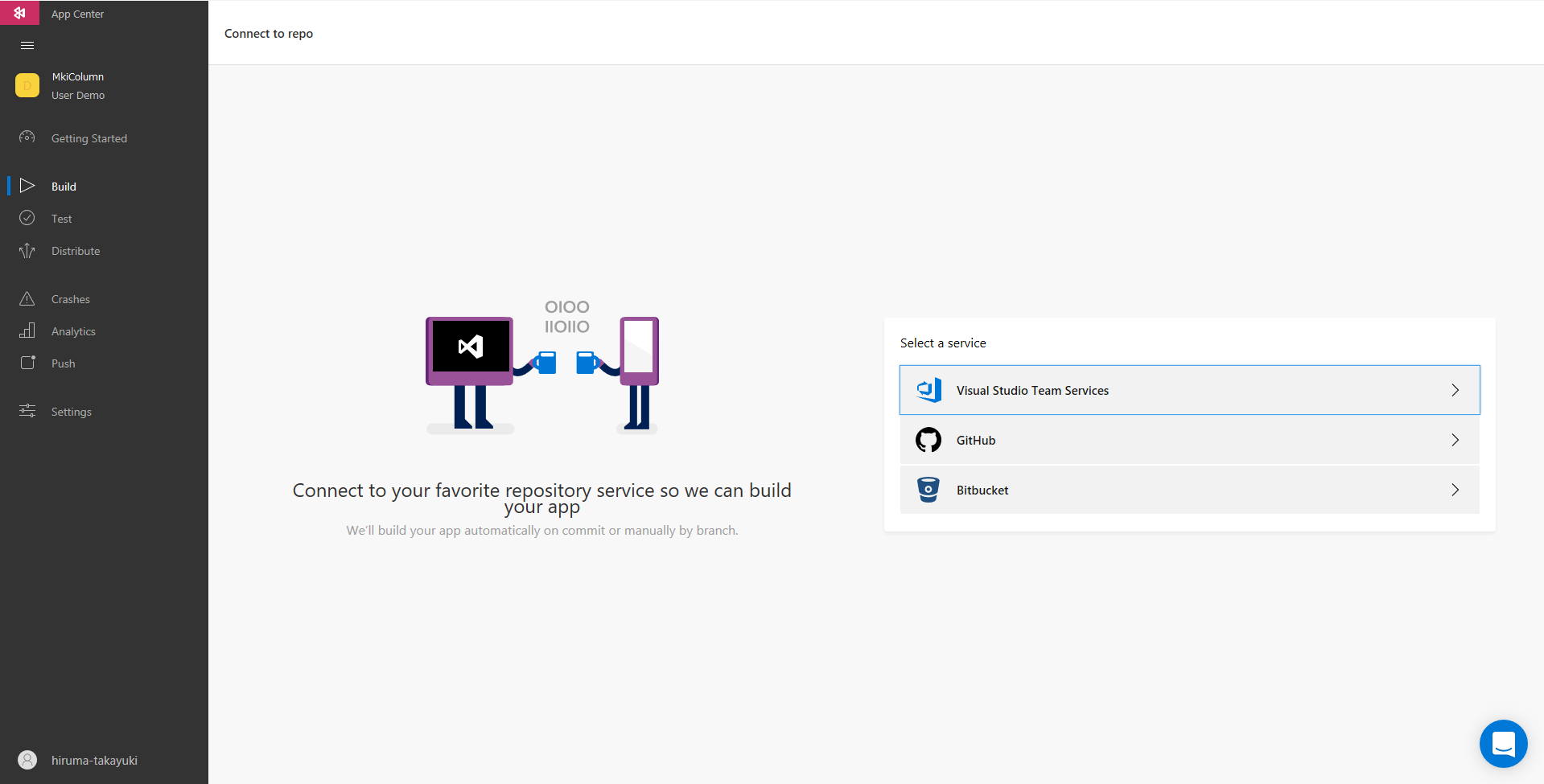Viewport: 1544px width, 784px height.
Task: Click the Connect to repo header
Action: (269, 34)
